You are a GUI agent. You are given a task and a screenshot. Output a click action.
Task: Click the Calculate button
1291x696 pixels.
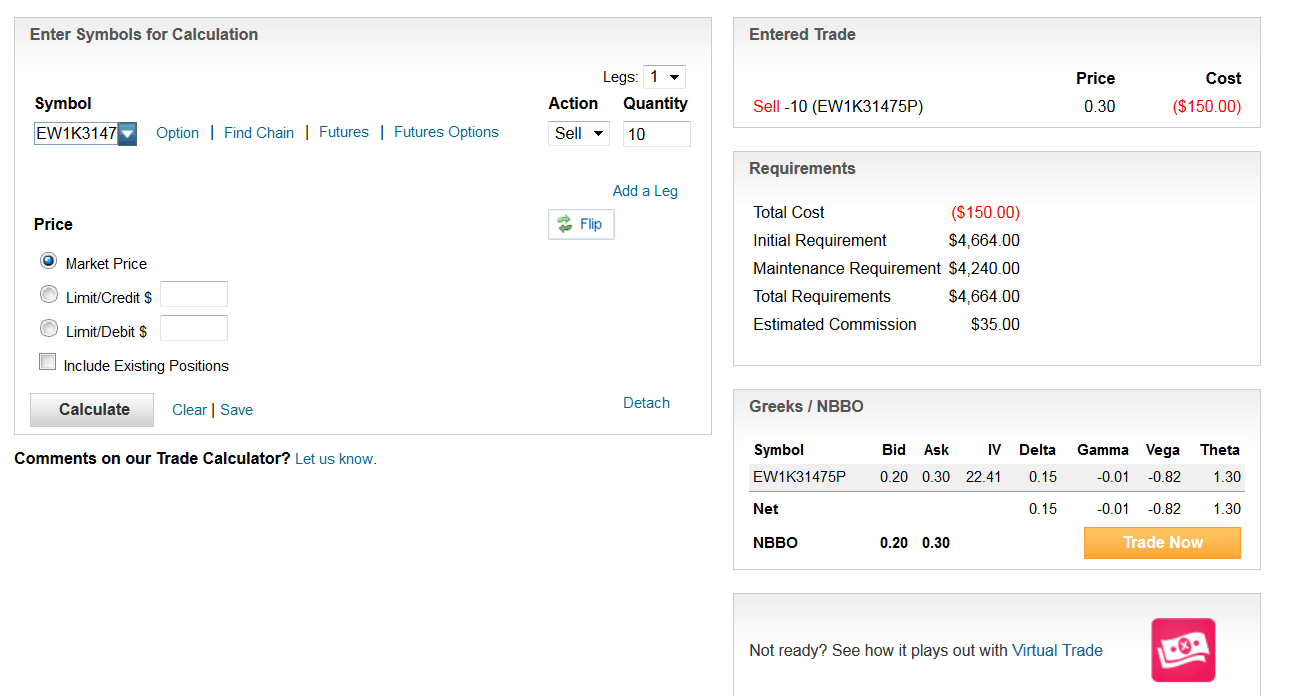click(92, 410)
